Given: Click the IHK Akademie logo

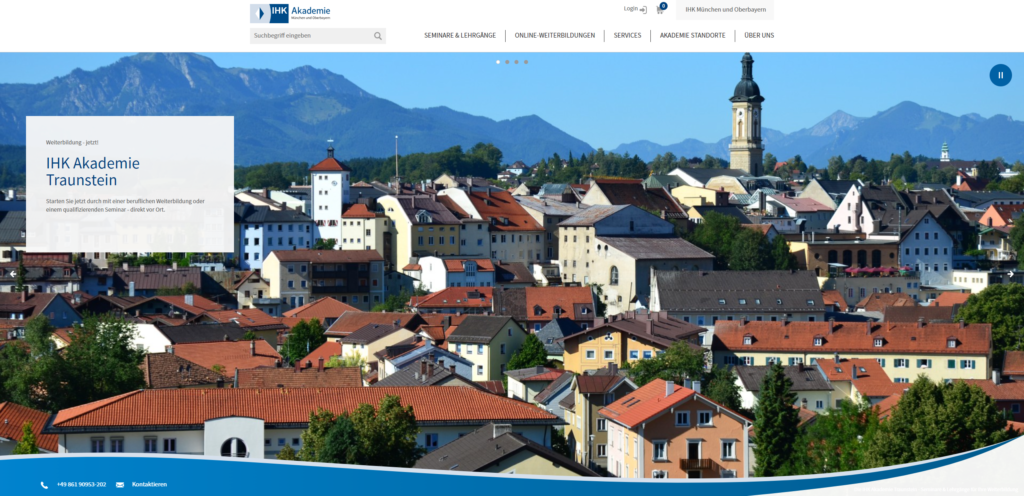Looking at the screenshot, I should [x=291, y=13].
